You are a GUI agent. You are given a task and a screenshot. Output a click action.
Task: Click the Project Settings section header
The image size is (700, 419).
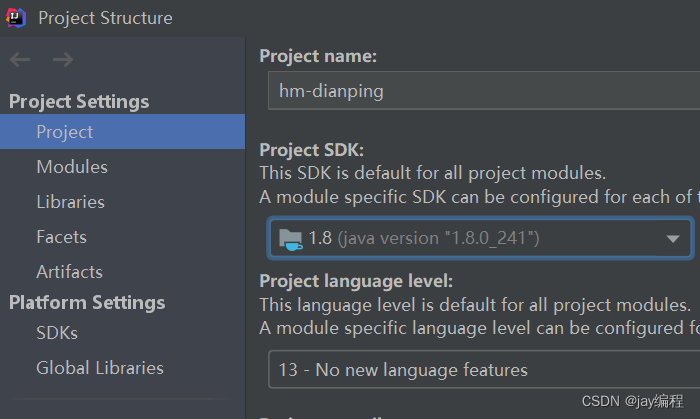tap(79, 102)
